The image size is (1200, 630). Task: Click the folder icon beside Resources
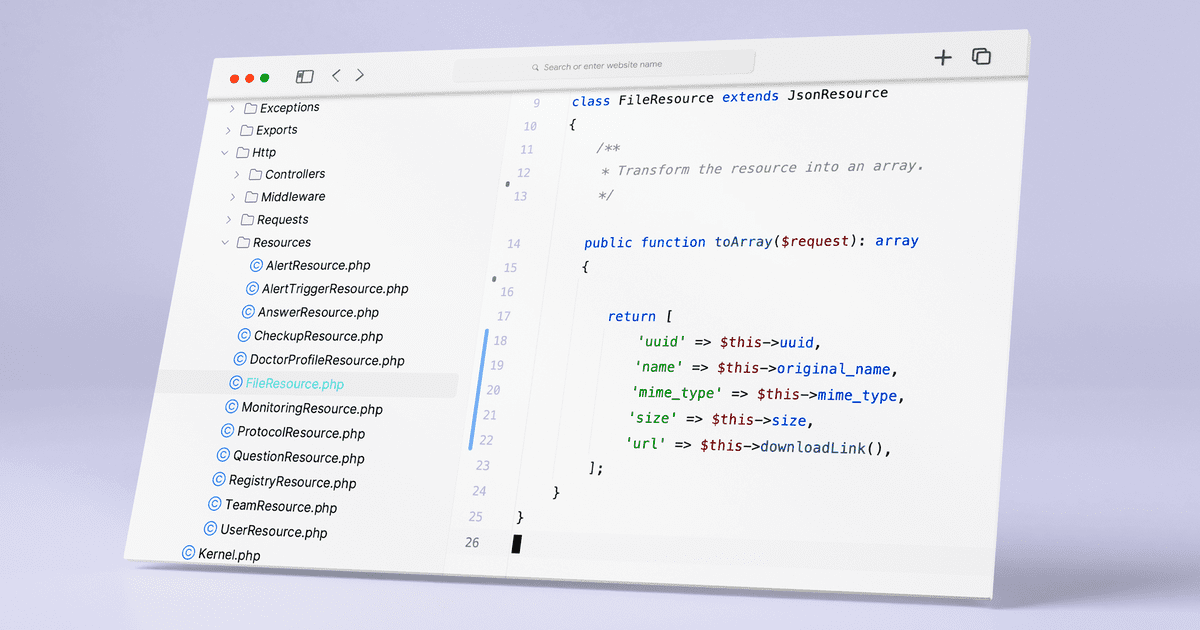click(245, 242)
